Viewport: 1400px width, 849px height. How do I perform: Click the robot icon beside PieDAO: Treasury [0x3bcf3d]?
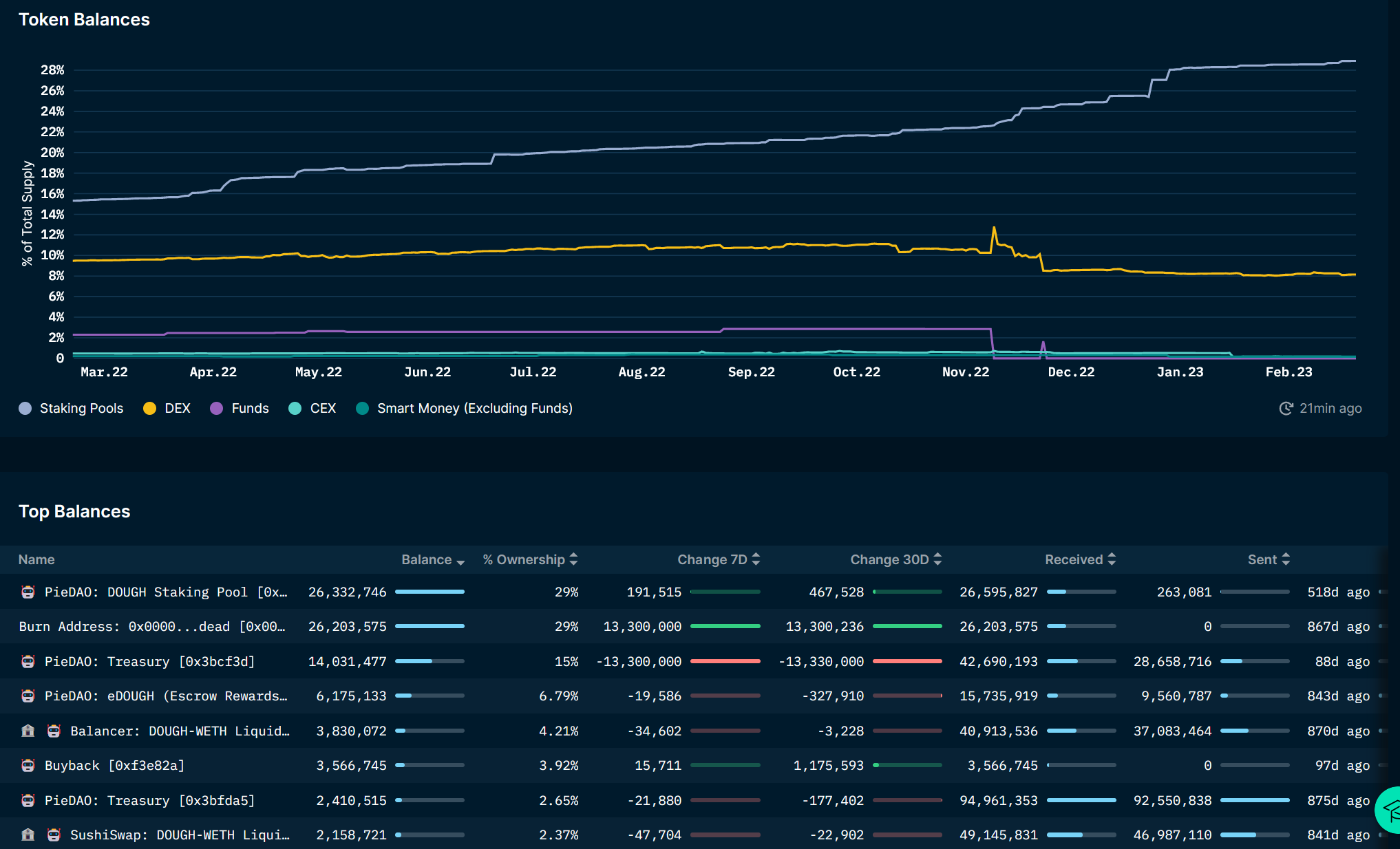coord(28,661)
